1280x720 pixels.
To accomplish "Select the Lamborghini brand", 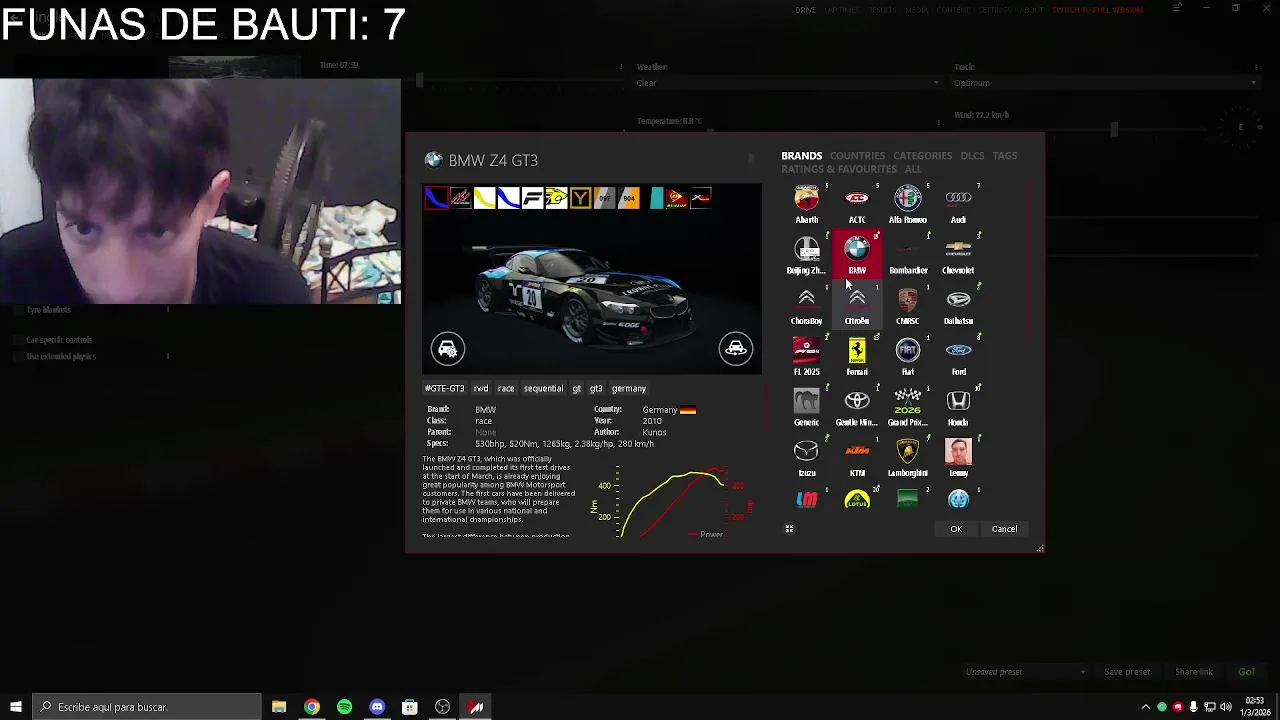I will 908,457.
